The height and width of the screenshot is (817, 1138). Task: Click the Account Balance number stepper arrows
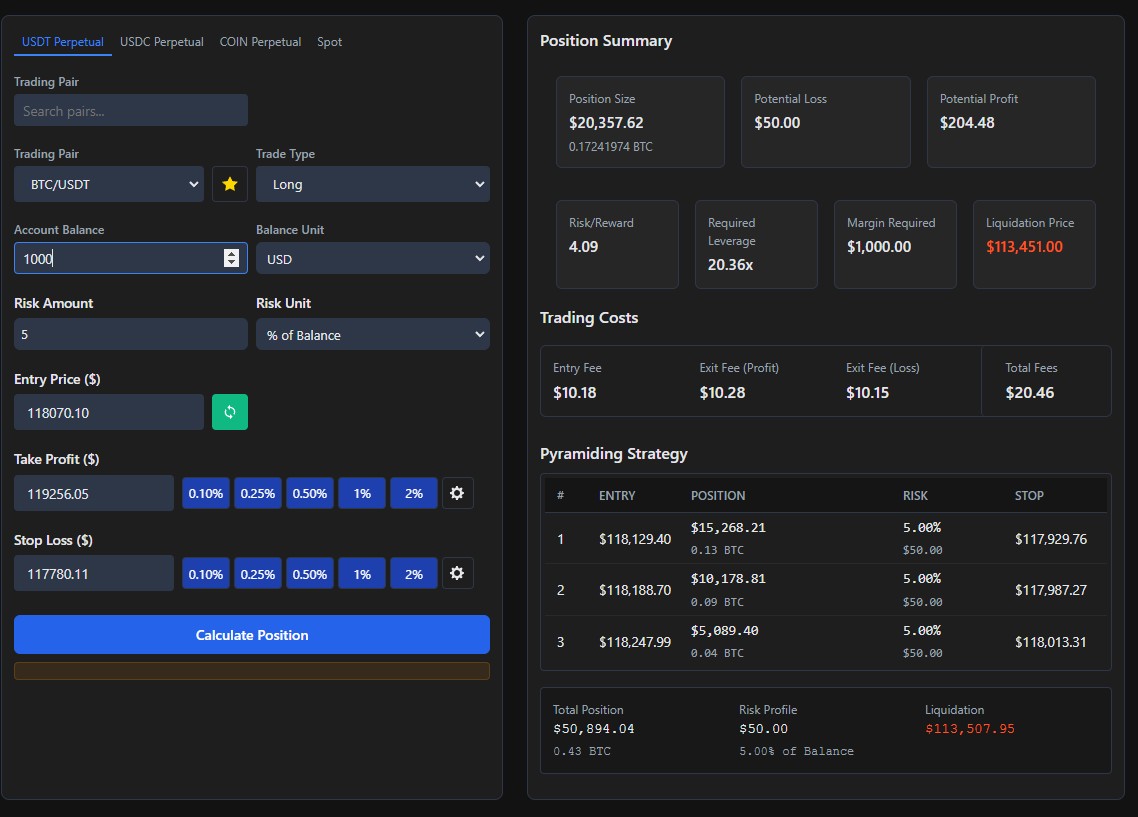click(x=231, y=258)
